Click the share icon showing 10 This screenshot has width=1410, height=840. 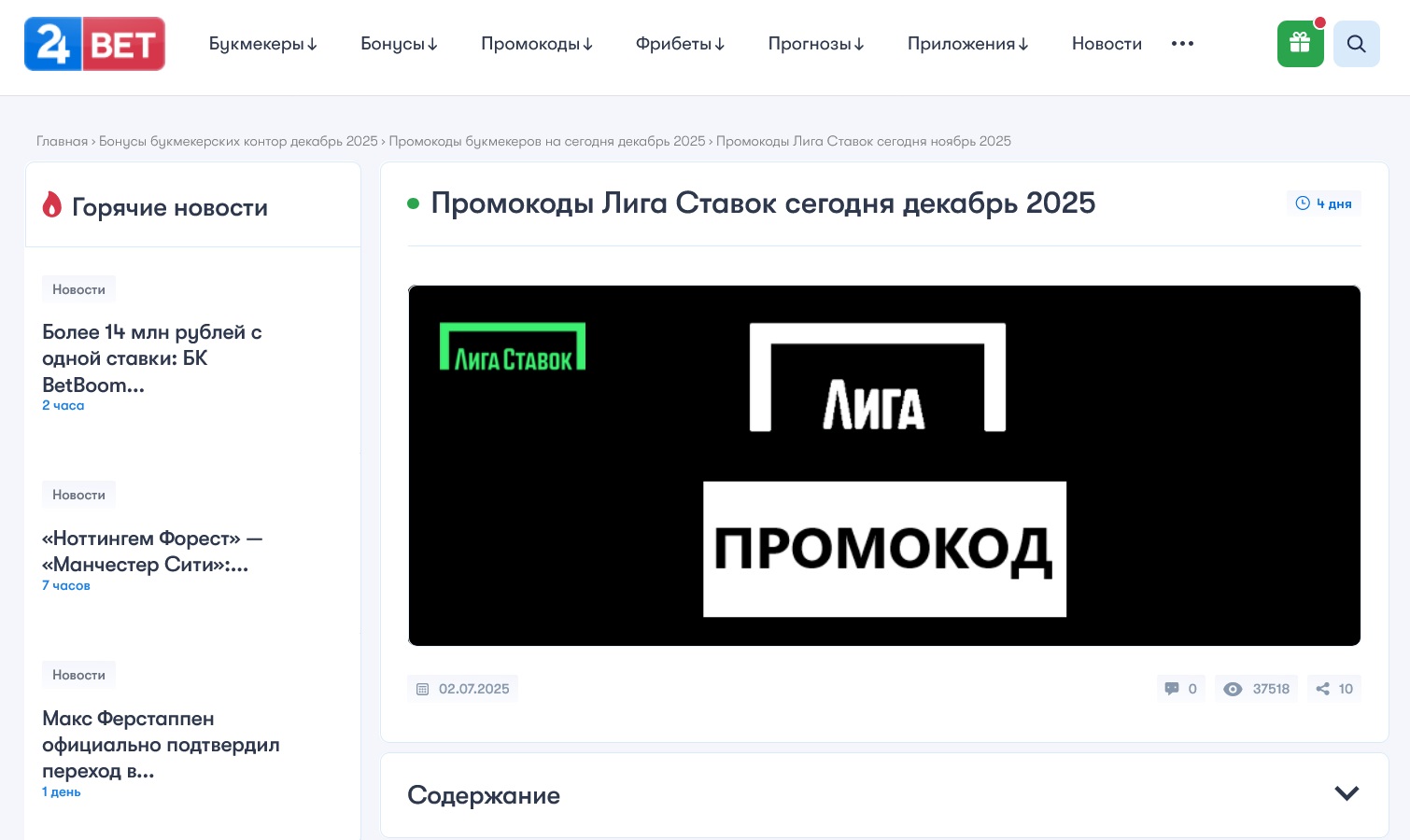[x=1322, y=689]
